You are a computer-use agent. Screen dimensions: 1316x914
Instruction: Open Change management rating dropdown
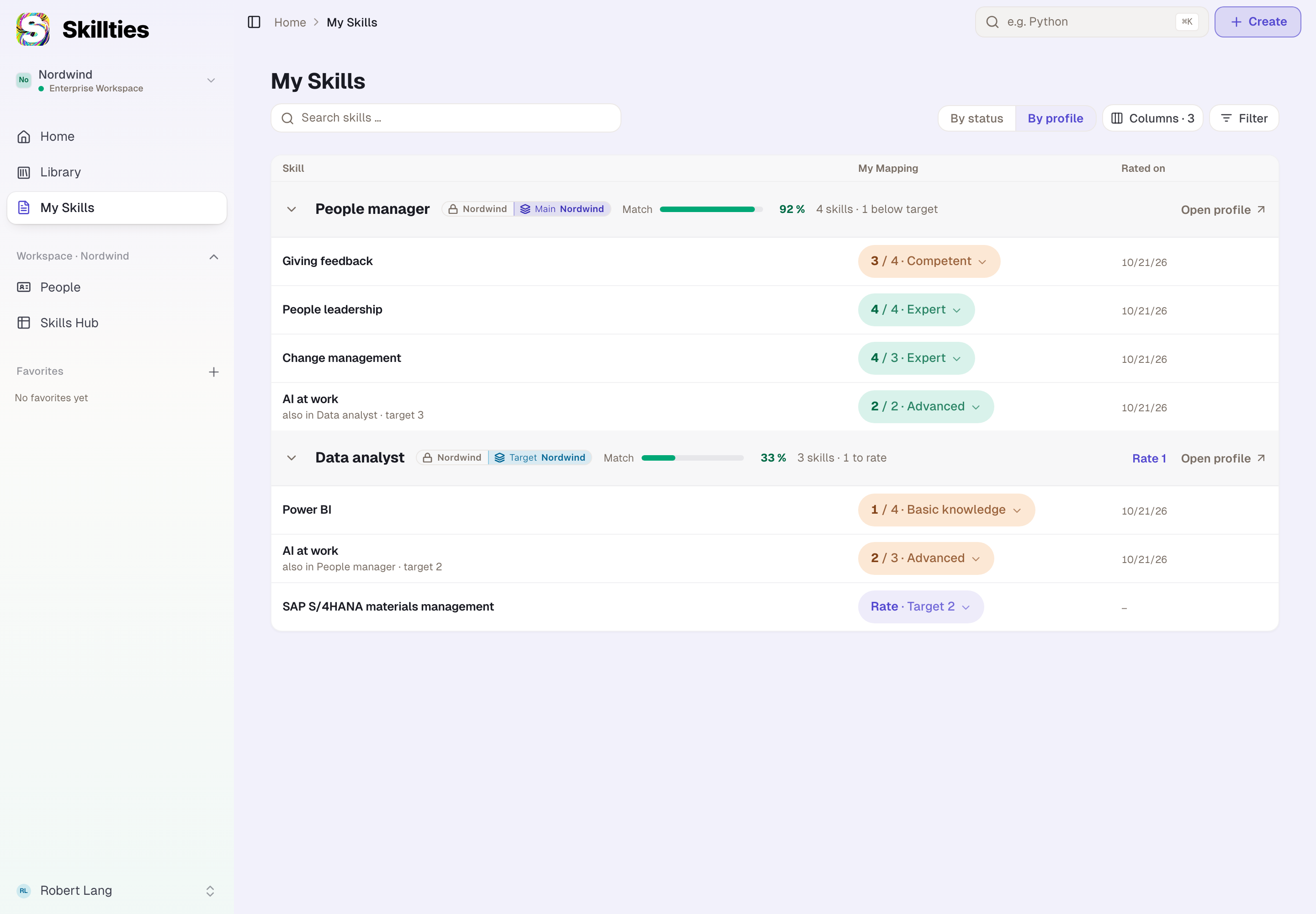916,358
